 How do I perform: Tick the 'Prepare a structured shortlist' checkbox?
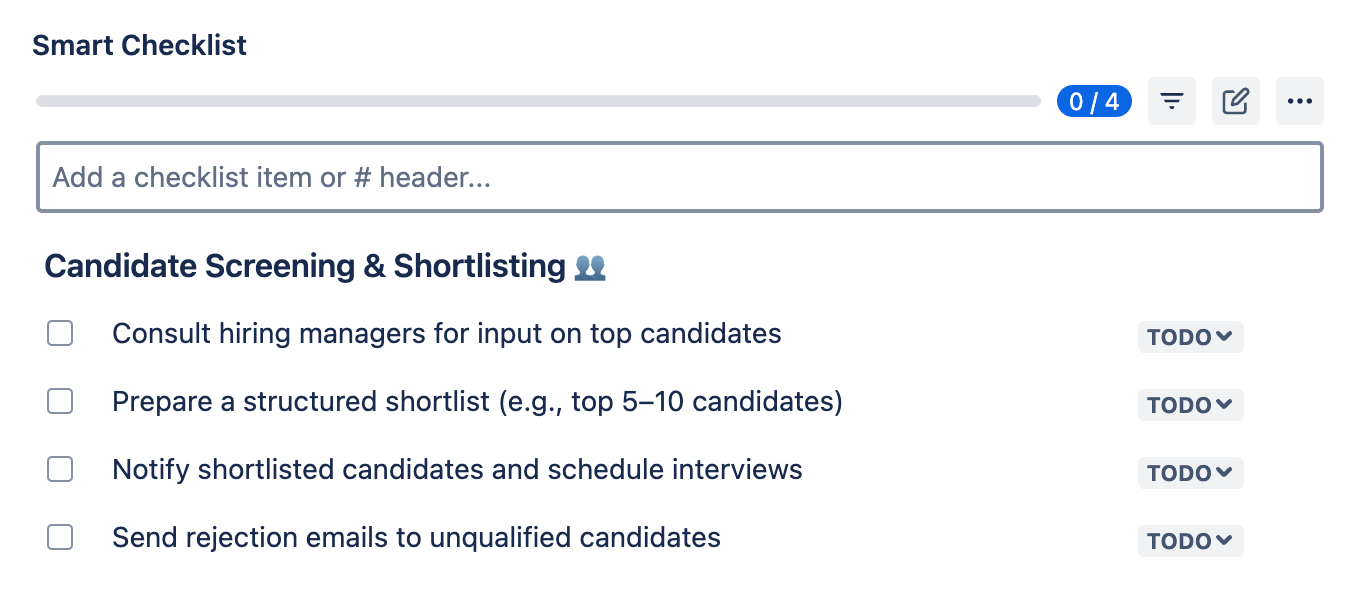[60, 401]
